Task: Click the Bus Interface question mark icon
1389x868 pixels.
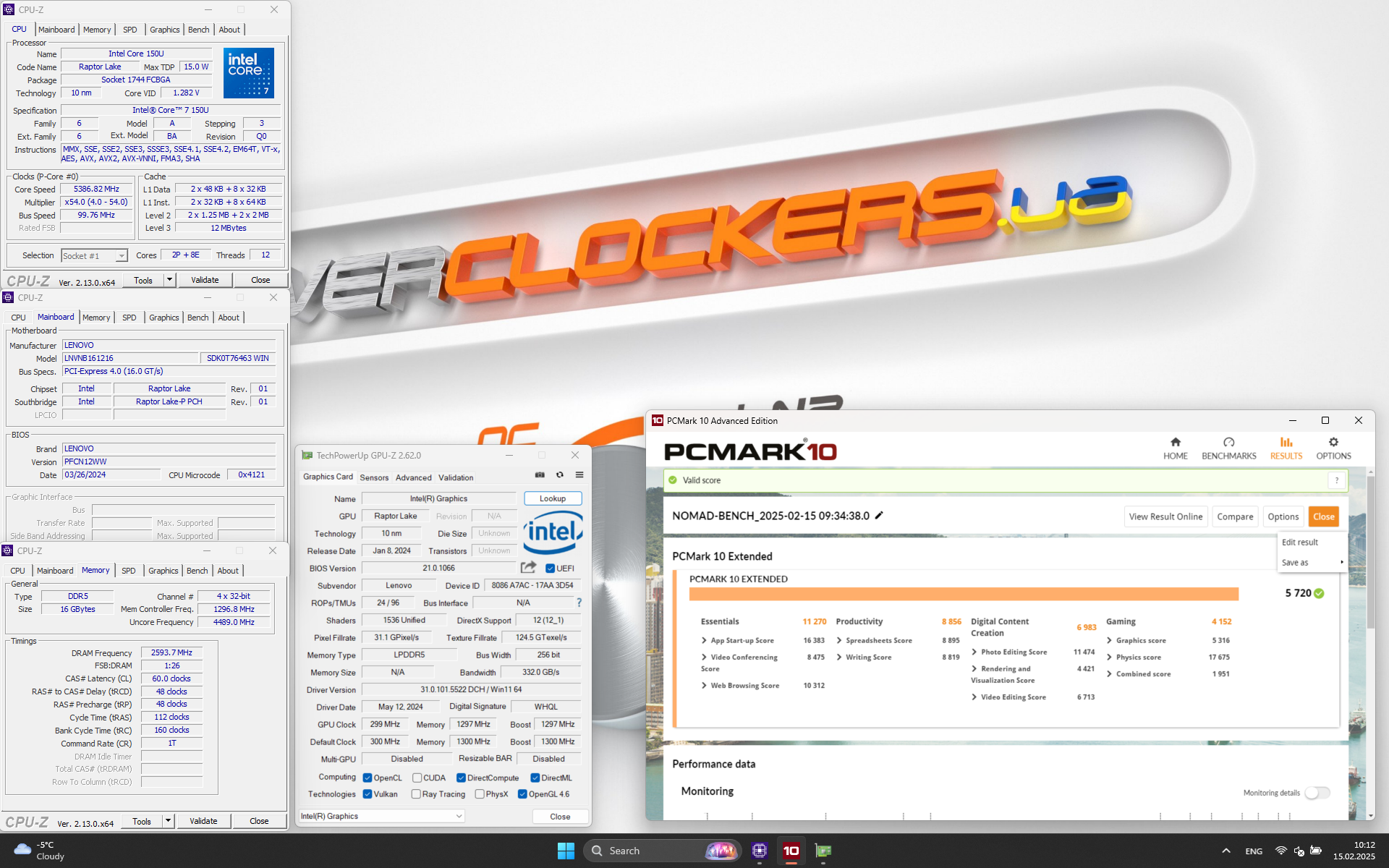Action: [579, 603]
